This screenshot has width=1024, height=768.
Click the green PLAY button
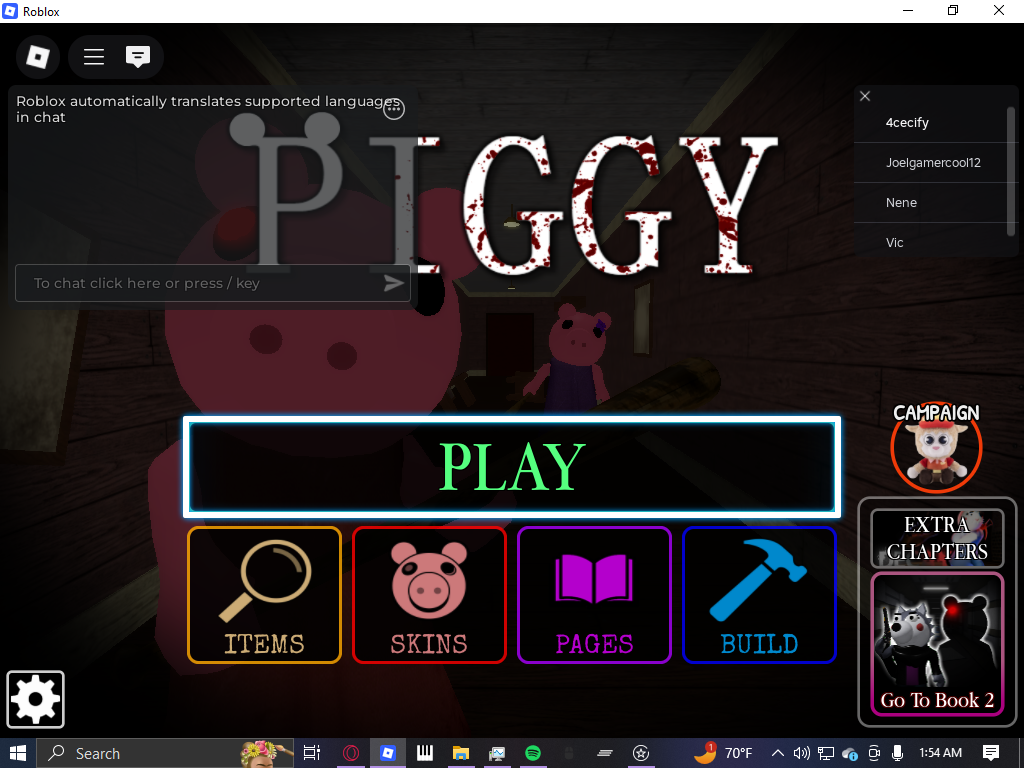click(512, 467)
